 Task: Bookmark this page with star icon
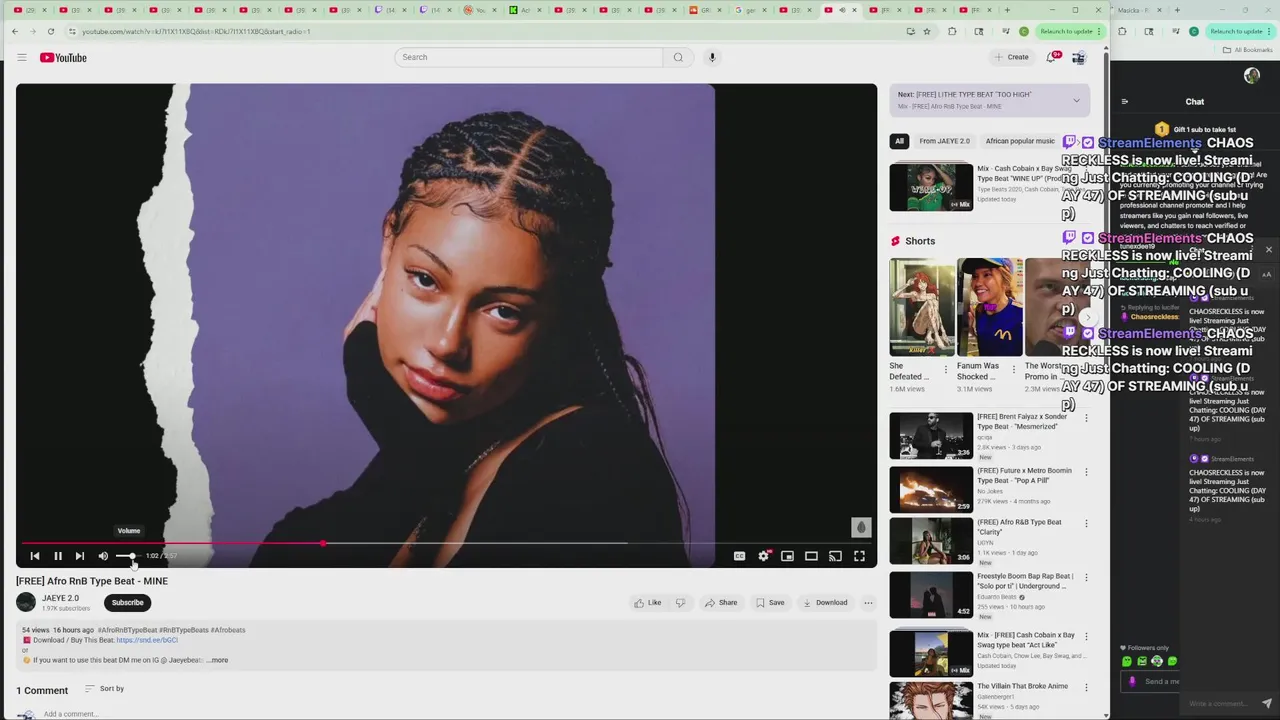pyautogui.click(x=927, y=31)
